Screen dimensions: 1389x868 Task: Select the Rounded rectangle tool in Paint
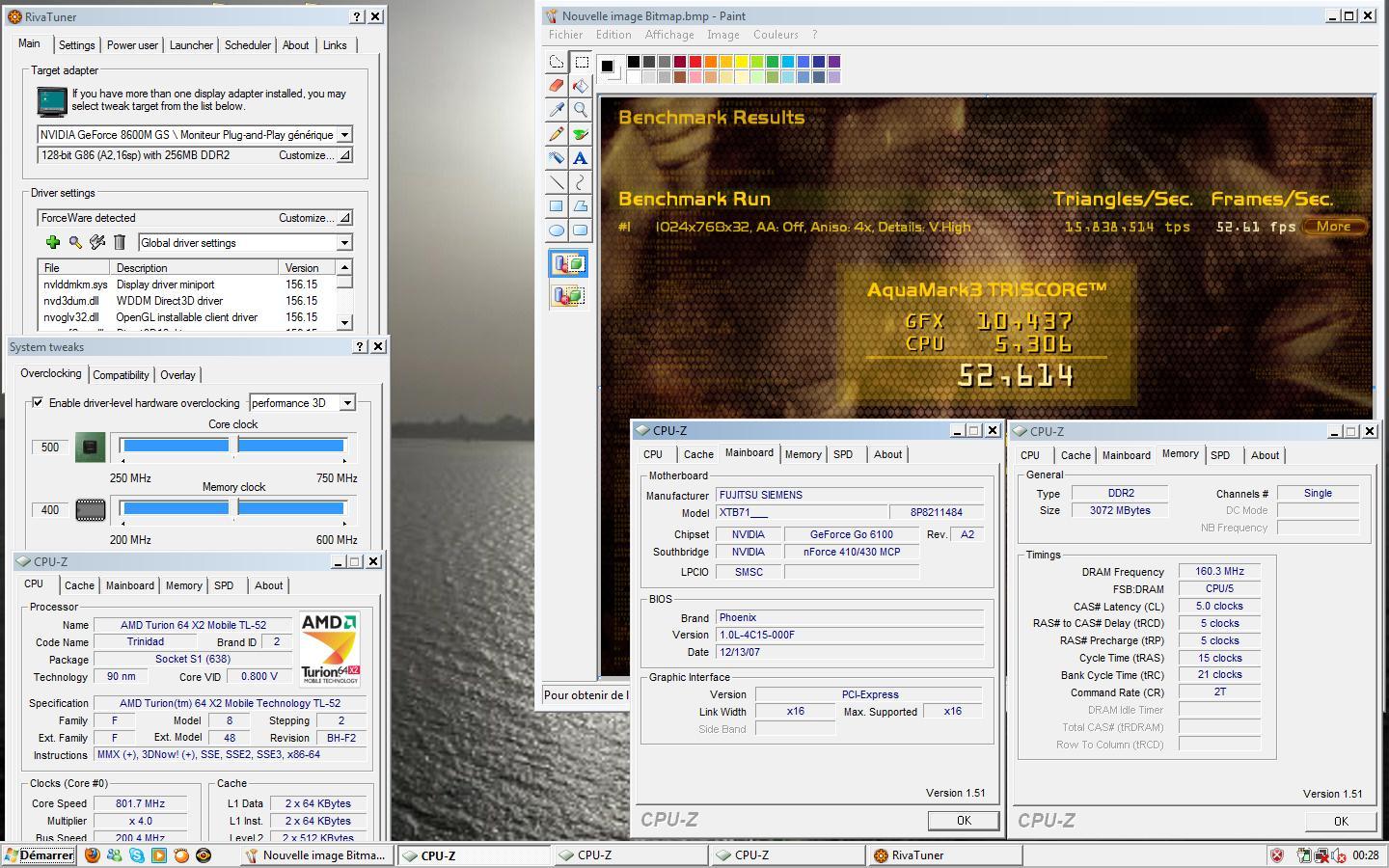(x=581, y=230)
